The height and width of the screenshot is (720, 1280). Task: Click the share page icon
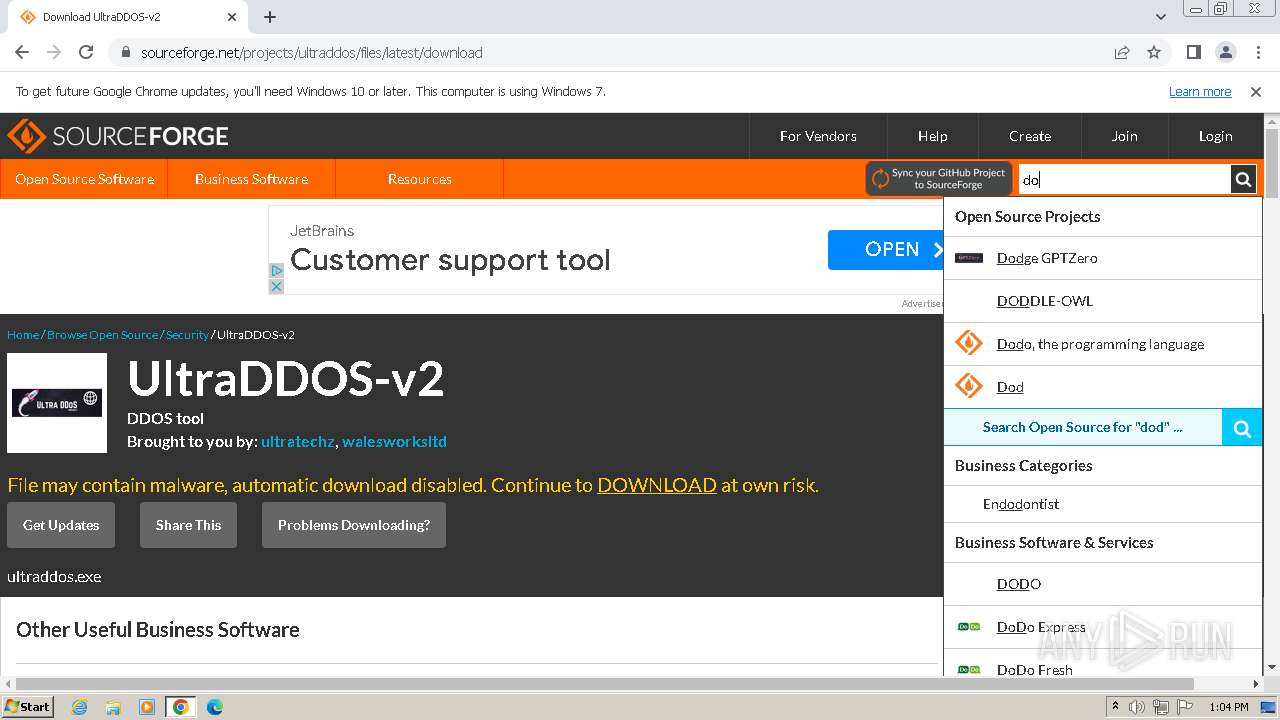(x=1122, y=52)
